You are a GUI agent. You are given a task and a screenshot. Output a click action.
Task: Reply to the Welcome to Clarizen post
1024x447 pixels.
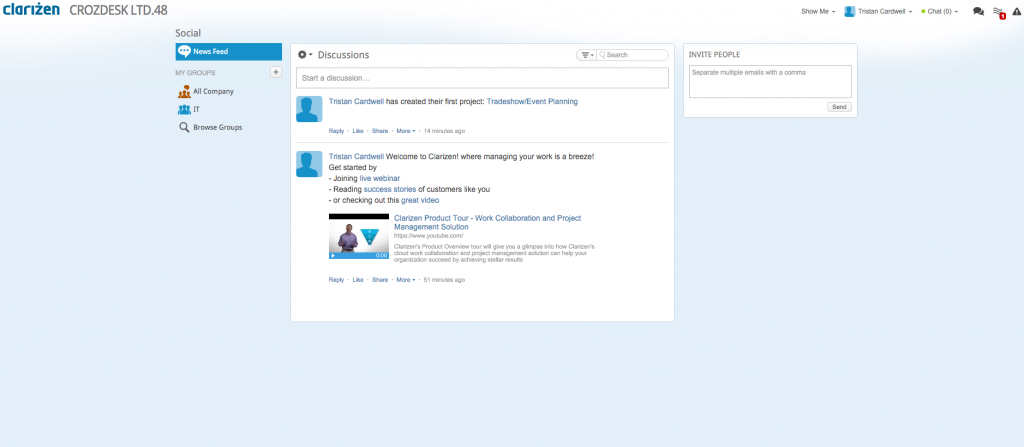pyautogui.click(x=336, y=280)
